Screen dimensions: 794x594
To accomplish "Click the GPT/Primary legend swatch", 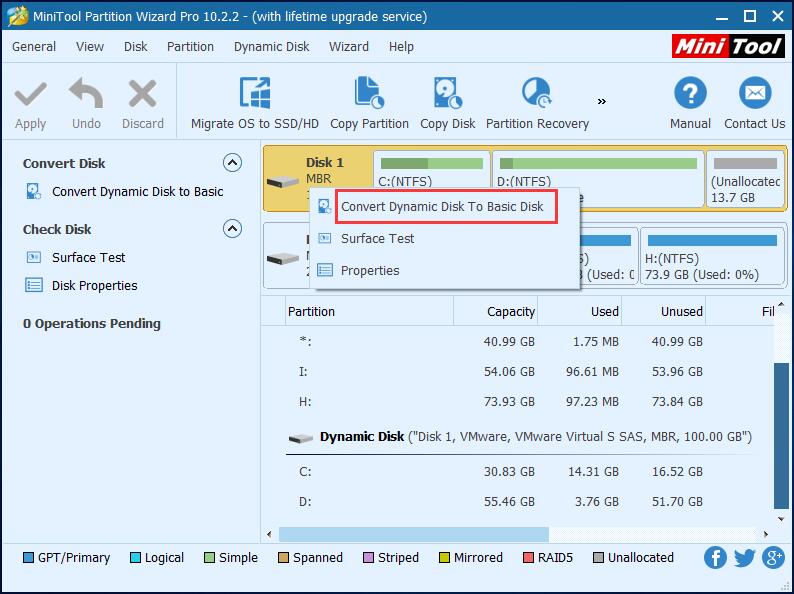I will pyautogui.click(x=28, y=558).
